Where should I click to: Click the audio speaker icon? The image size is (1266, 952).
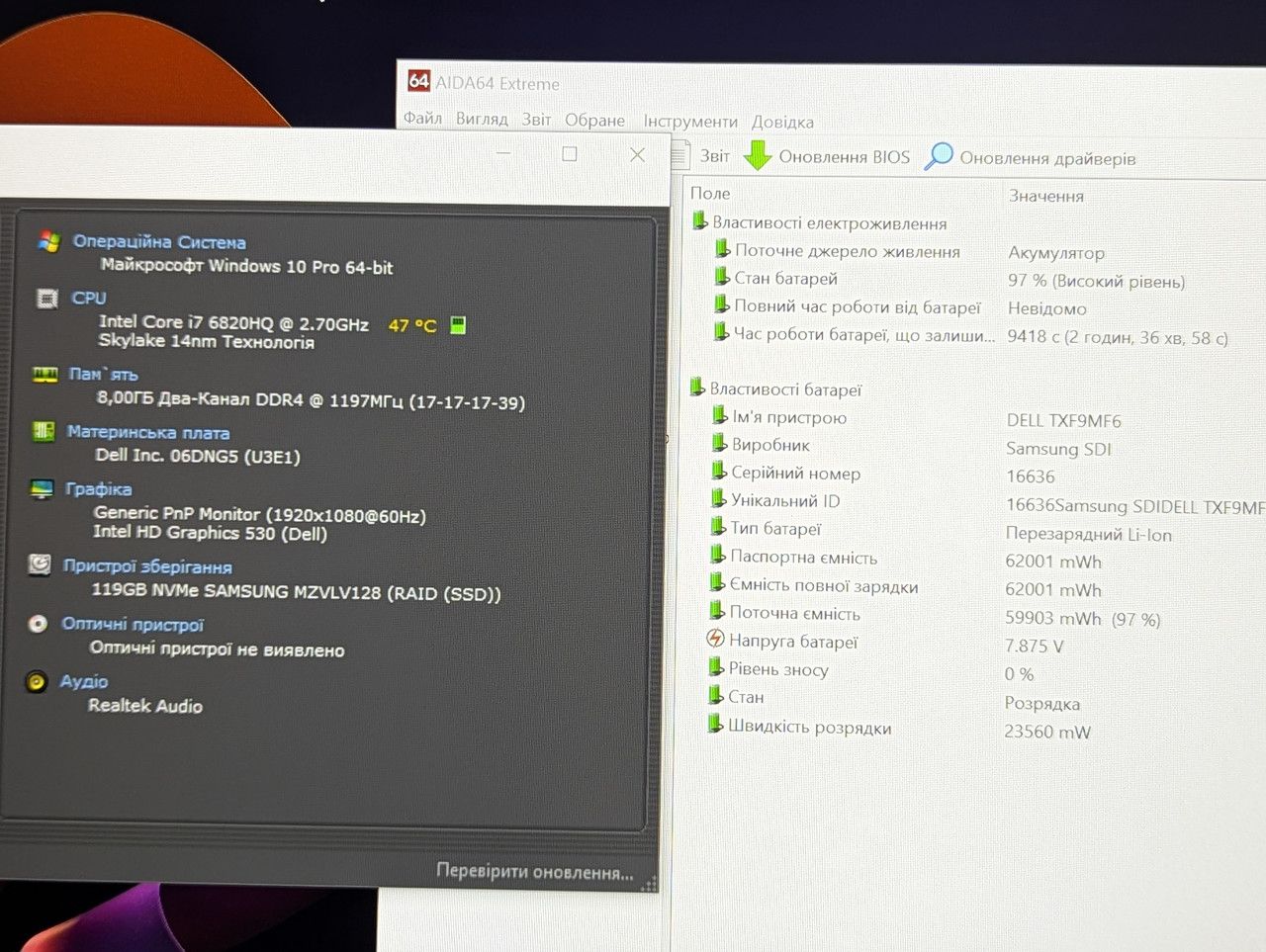36,681
